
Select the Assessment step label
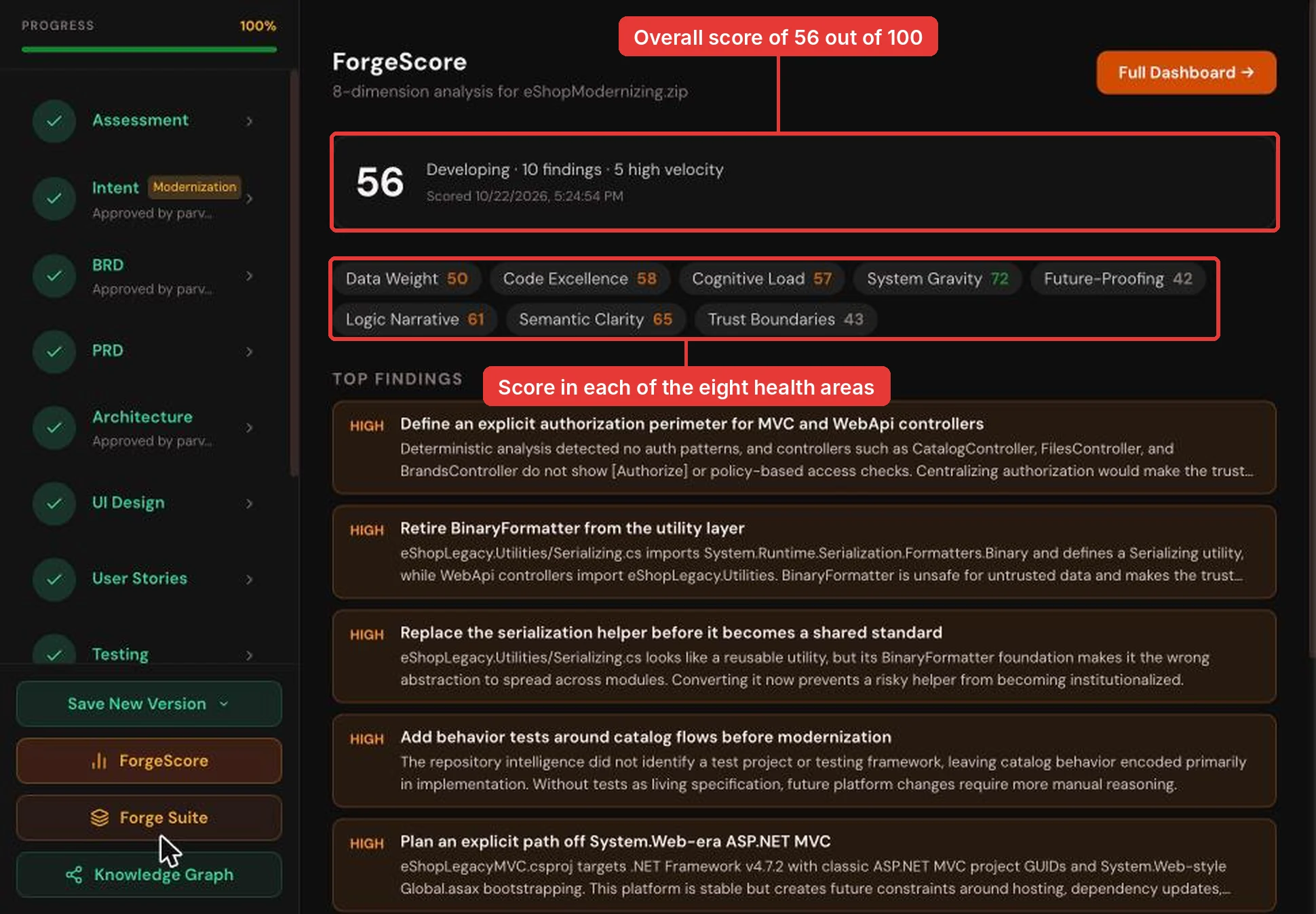point(140,120)
